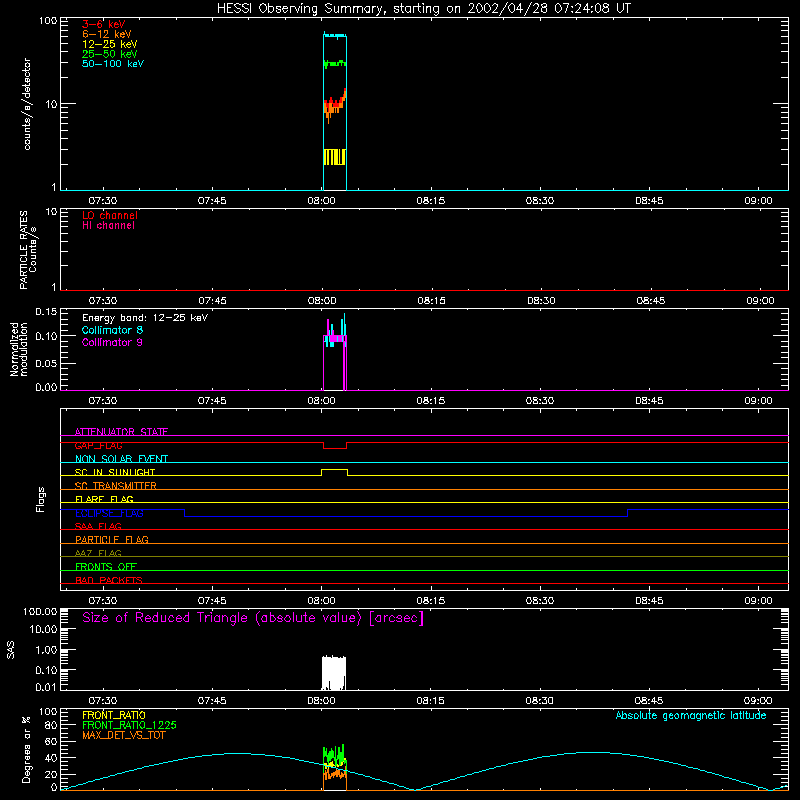The height and width of the screenshot is (800, 800).
Task: Click the green front-ratio spikes in bottom panel
Action: 334,754
